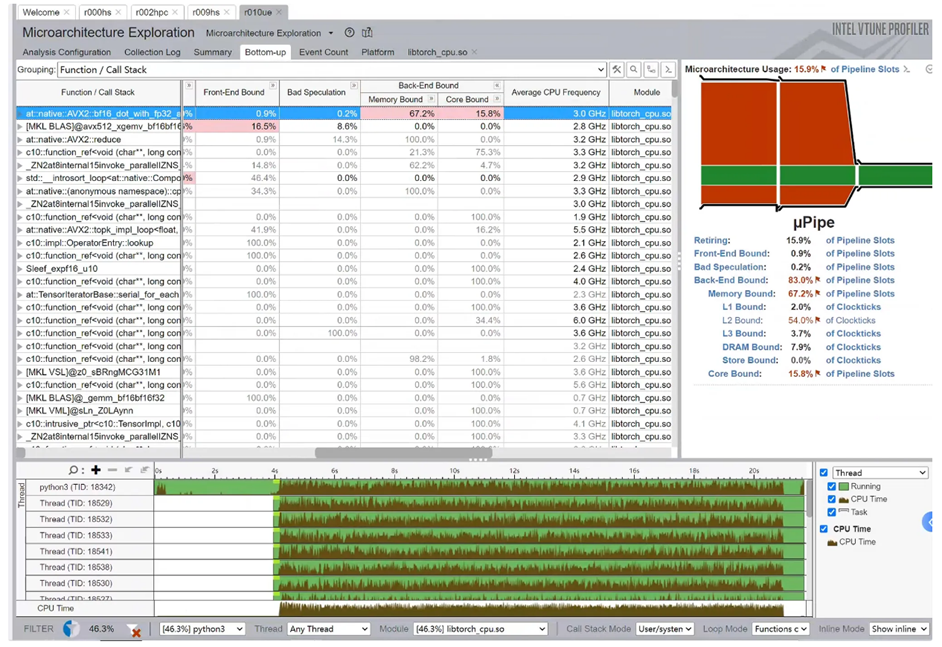Click the L2 Bound metric link
The width and height of the screenshot is (942, 647).
(743, 320)
